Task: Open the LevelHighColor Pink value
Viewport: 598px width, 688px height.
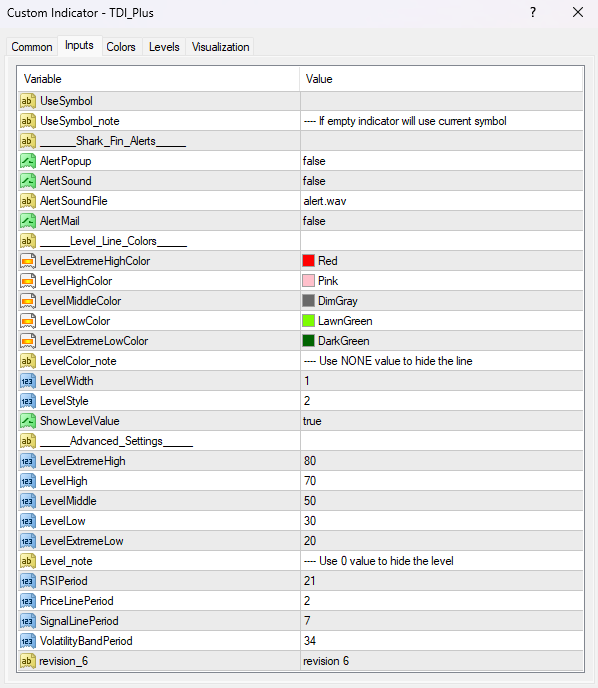Action: 442,281
